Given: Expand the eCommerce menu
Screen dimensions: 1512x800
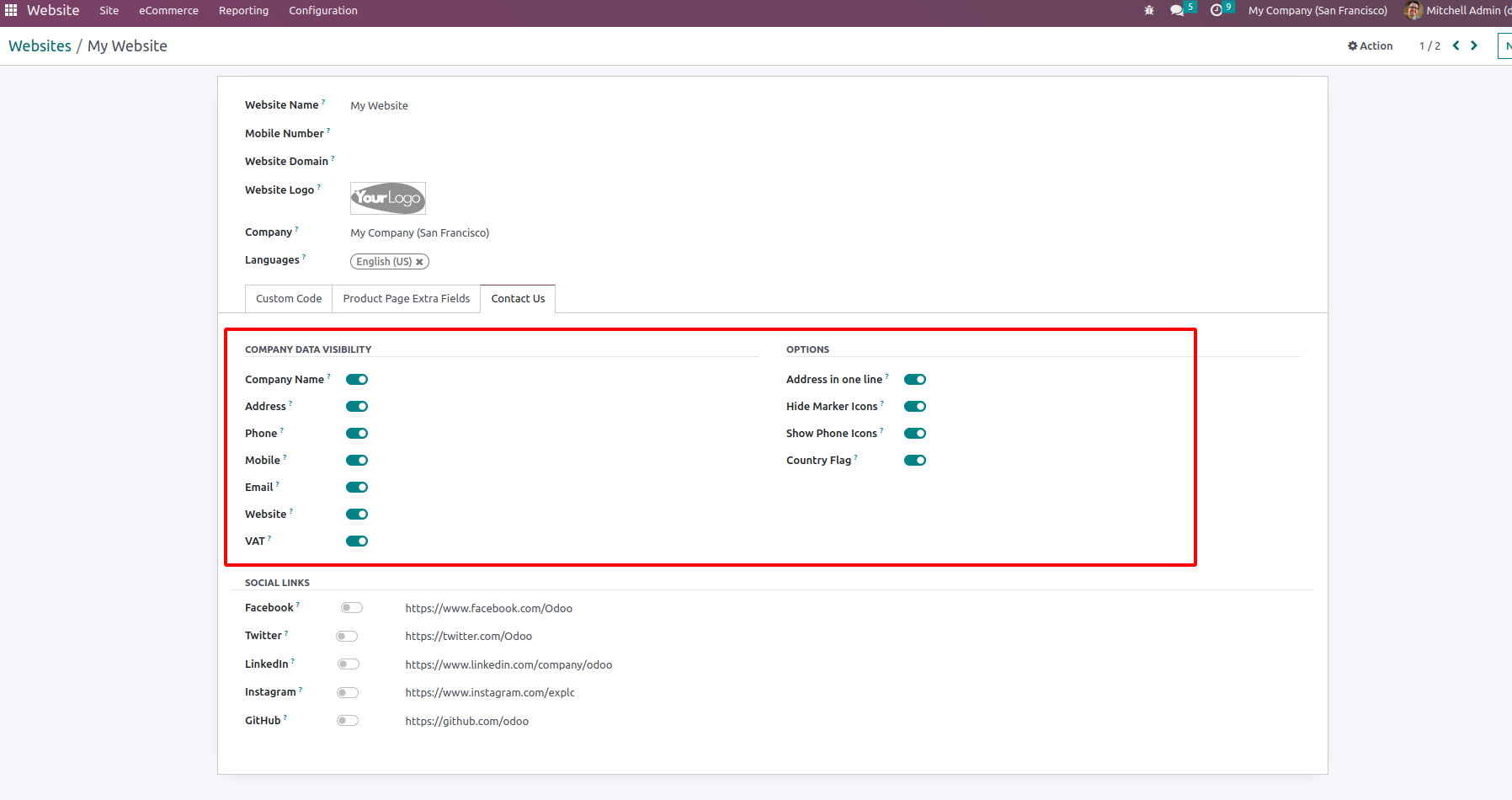Looking at the screenshot, I should point(168,10).
